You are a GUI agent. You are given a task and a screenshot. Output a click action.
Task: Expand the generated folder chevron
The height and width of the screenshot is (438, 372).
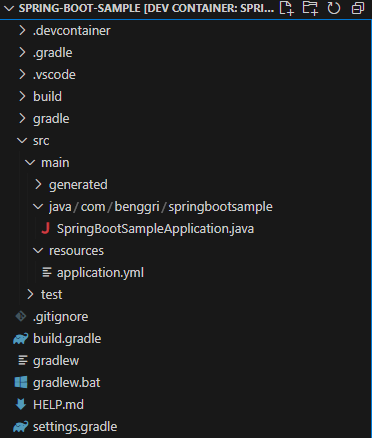pos(38,184)
